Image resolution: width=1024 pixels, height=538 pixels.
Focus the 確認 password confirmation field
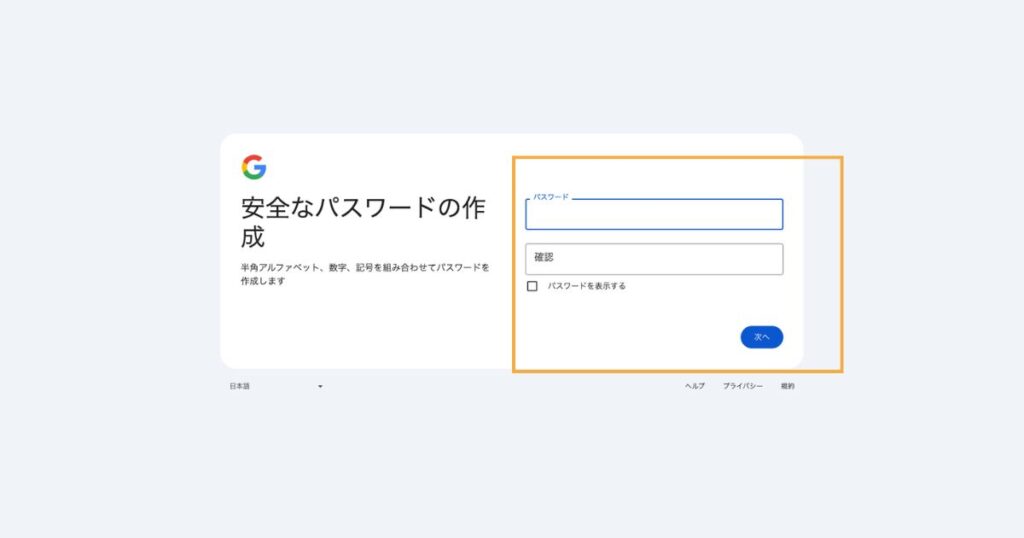coord(654,259)
